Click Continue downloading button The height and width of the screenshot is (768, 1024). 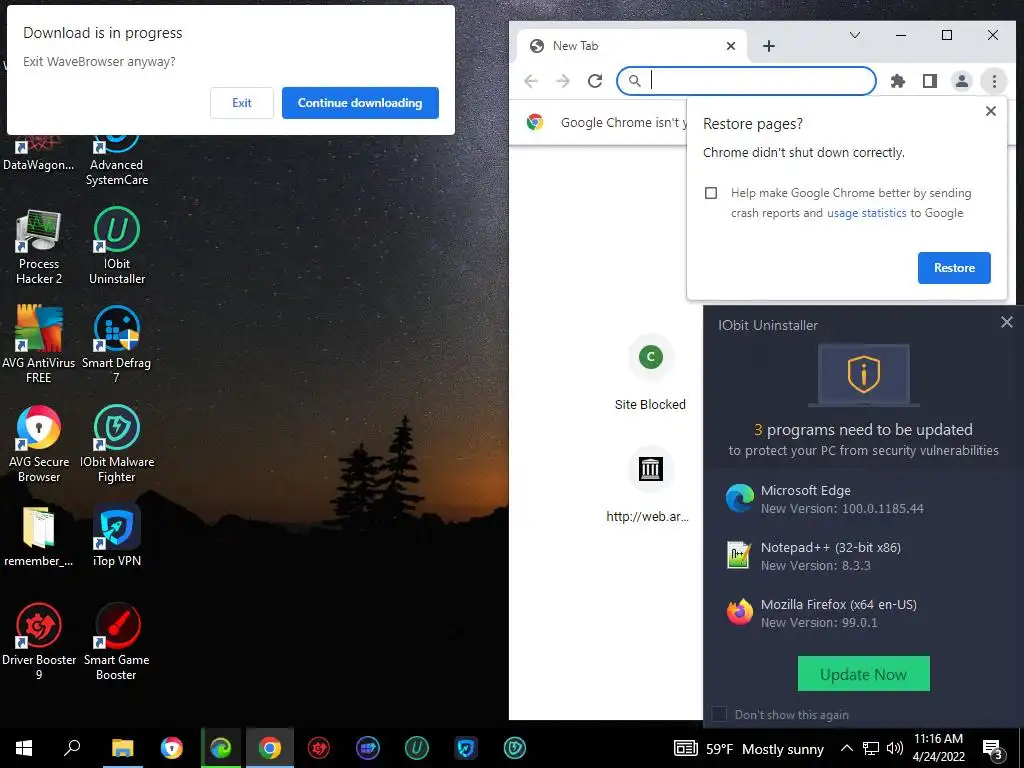point(360,103)
